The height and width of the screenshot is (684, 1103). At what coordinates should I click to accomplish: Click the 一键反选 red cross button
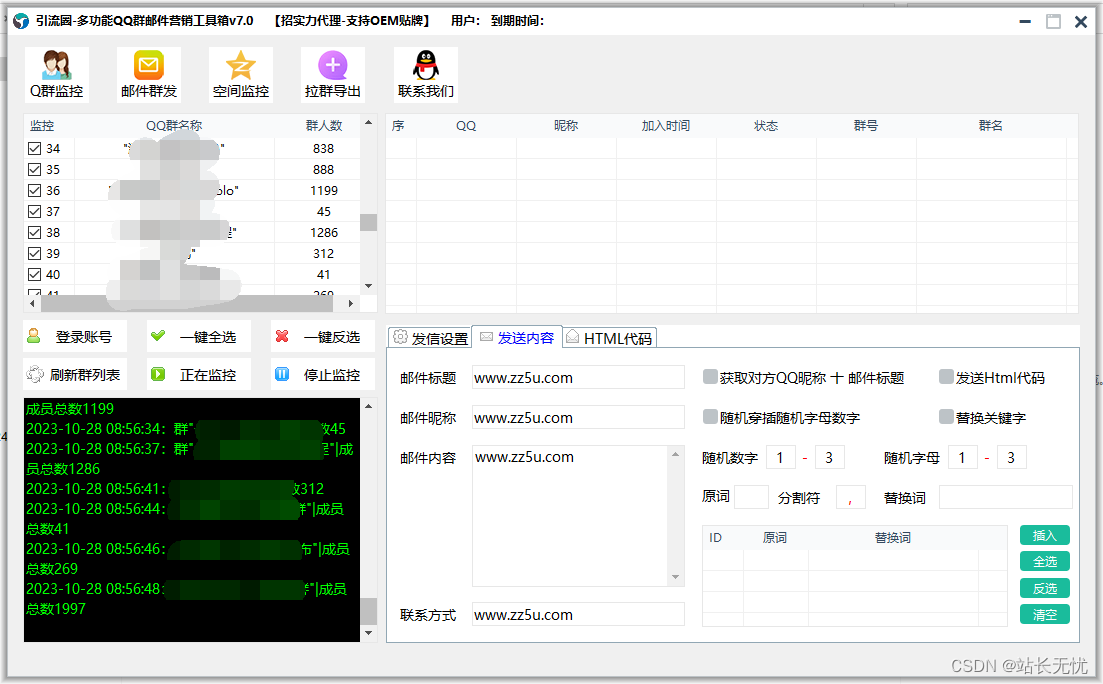[x=323, y=336]
